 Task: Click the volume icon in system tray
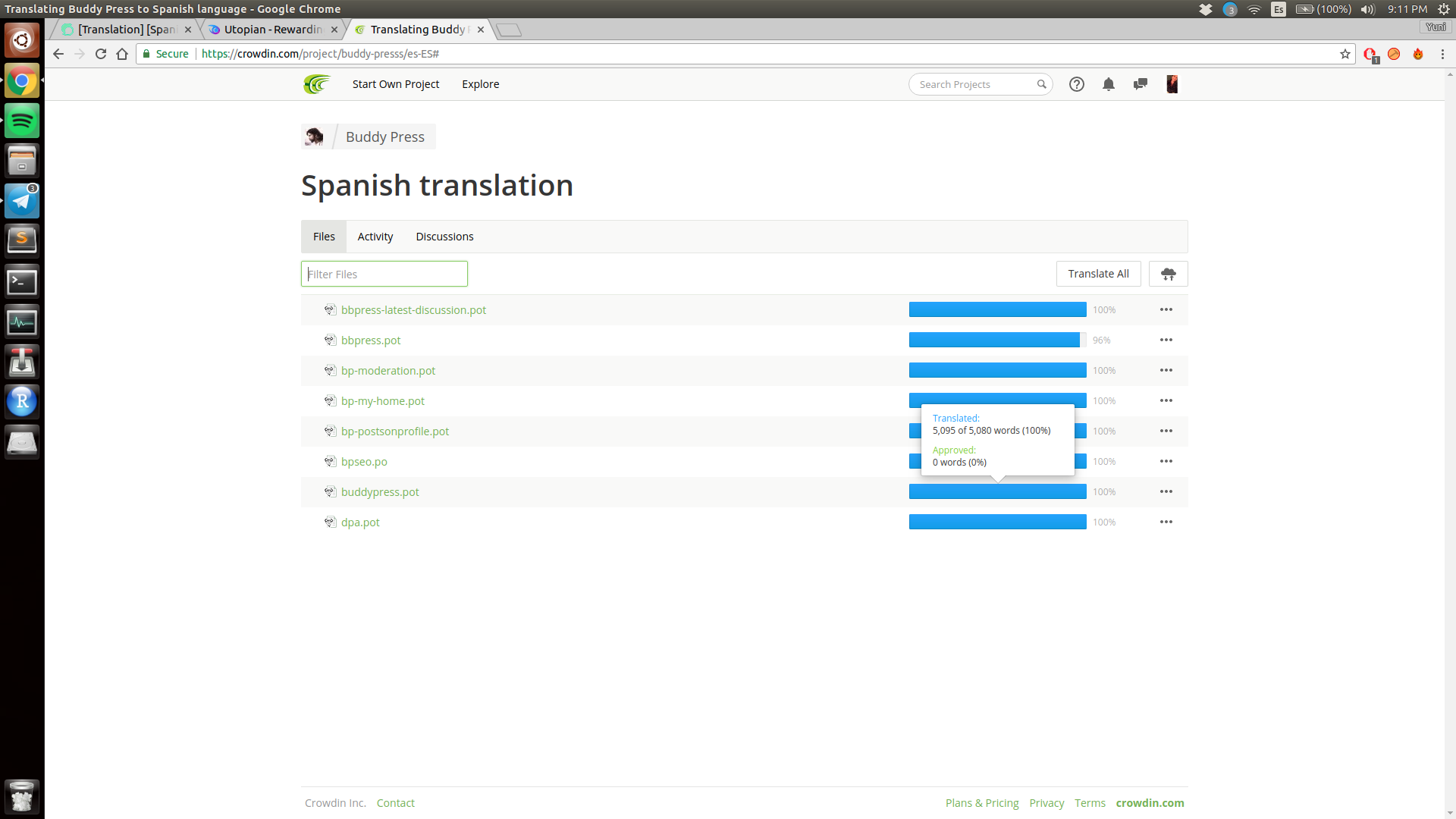(x=1367, y=9)
